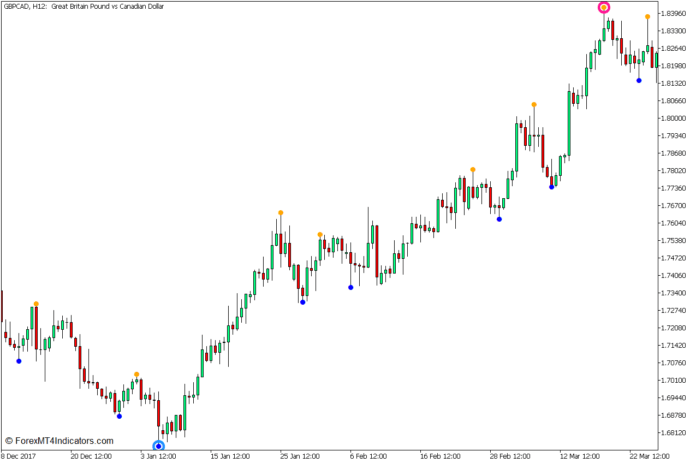Click the orange dot above the 25 Jan high
Screen dimensions: 696x463
coord(280,213)
